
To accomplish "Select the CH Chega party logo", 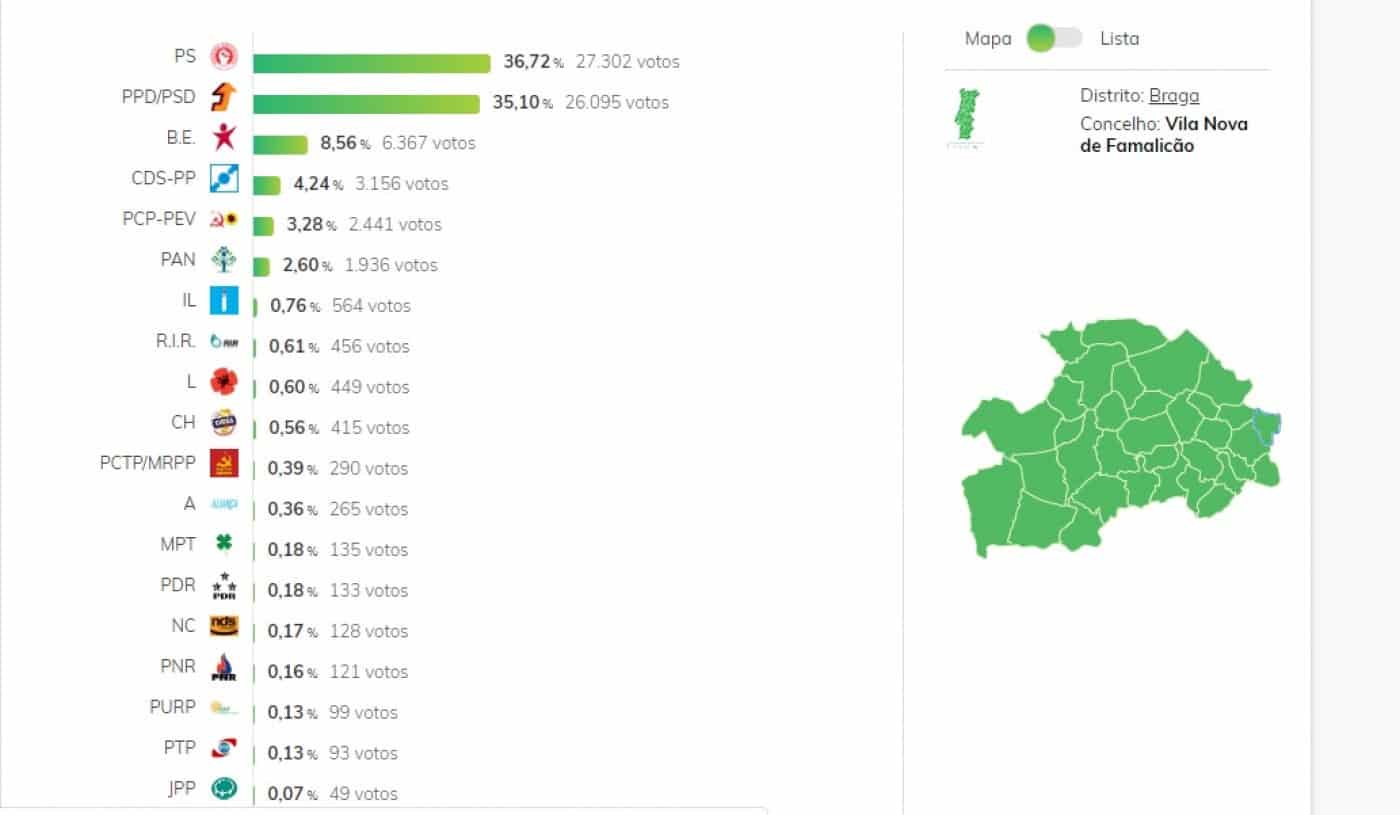I will 224,422.
